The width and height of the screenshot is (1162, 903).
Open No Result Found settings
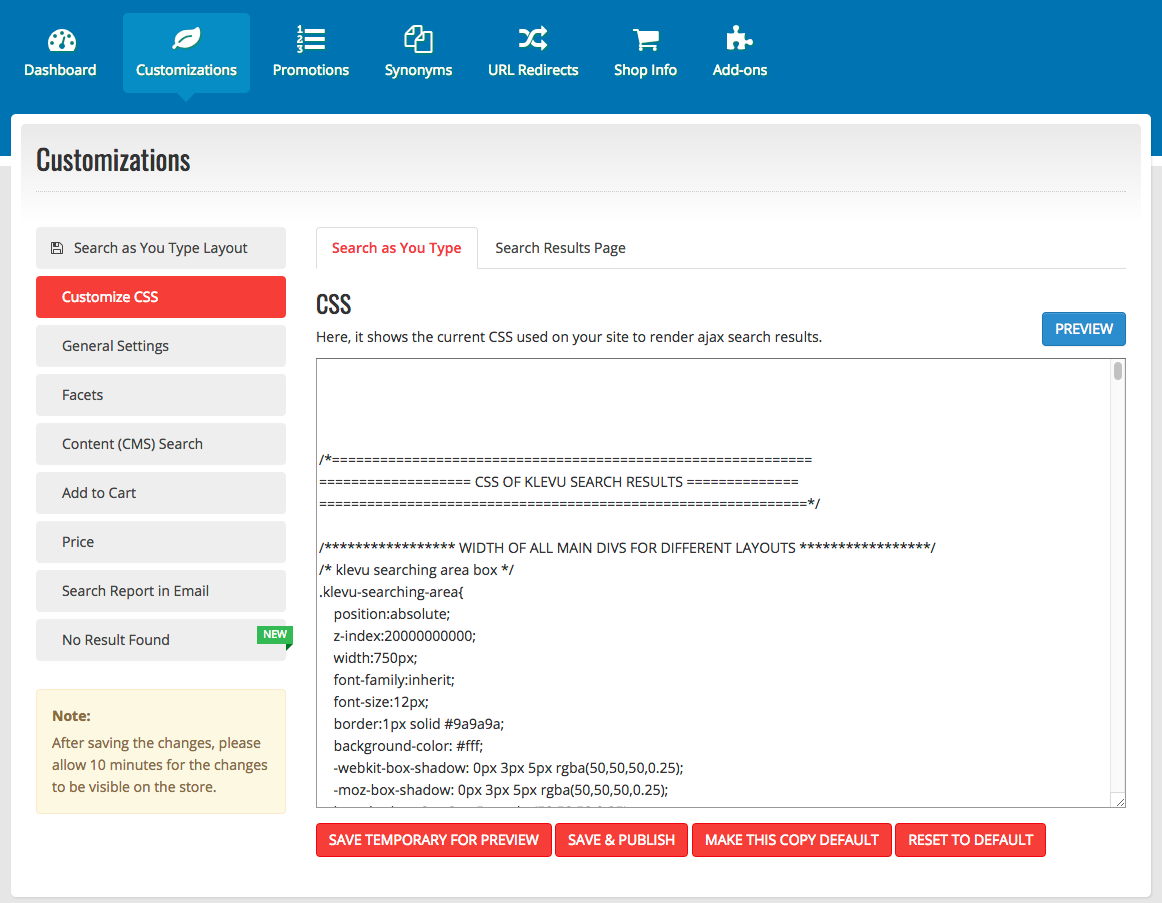point(160,640)
